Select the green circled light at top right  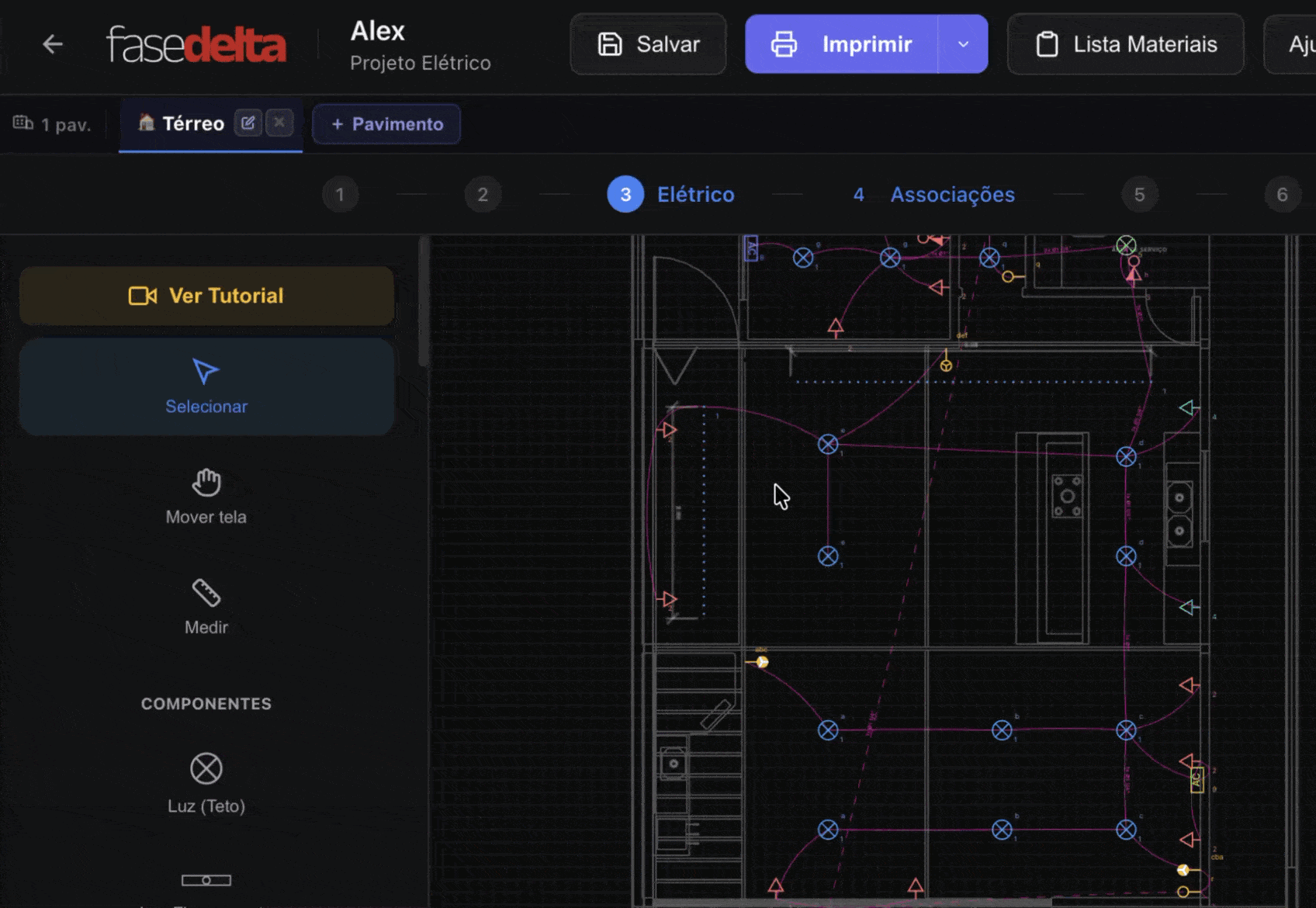tap(1126, 246)
